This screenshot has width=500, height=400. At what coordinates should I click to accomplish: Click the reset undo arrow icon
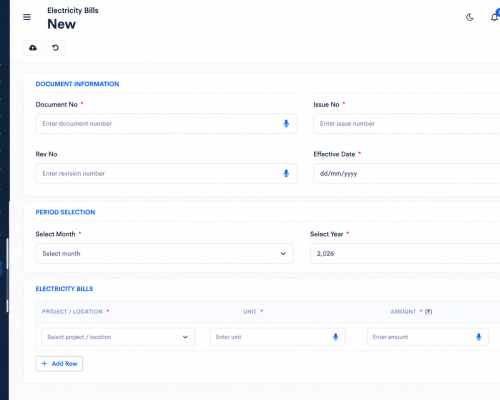coord(55,48)
